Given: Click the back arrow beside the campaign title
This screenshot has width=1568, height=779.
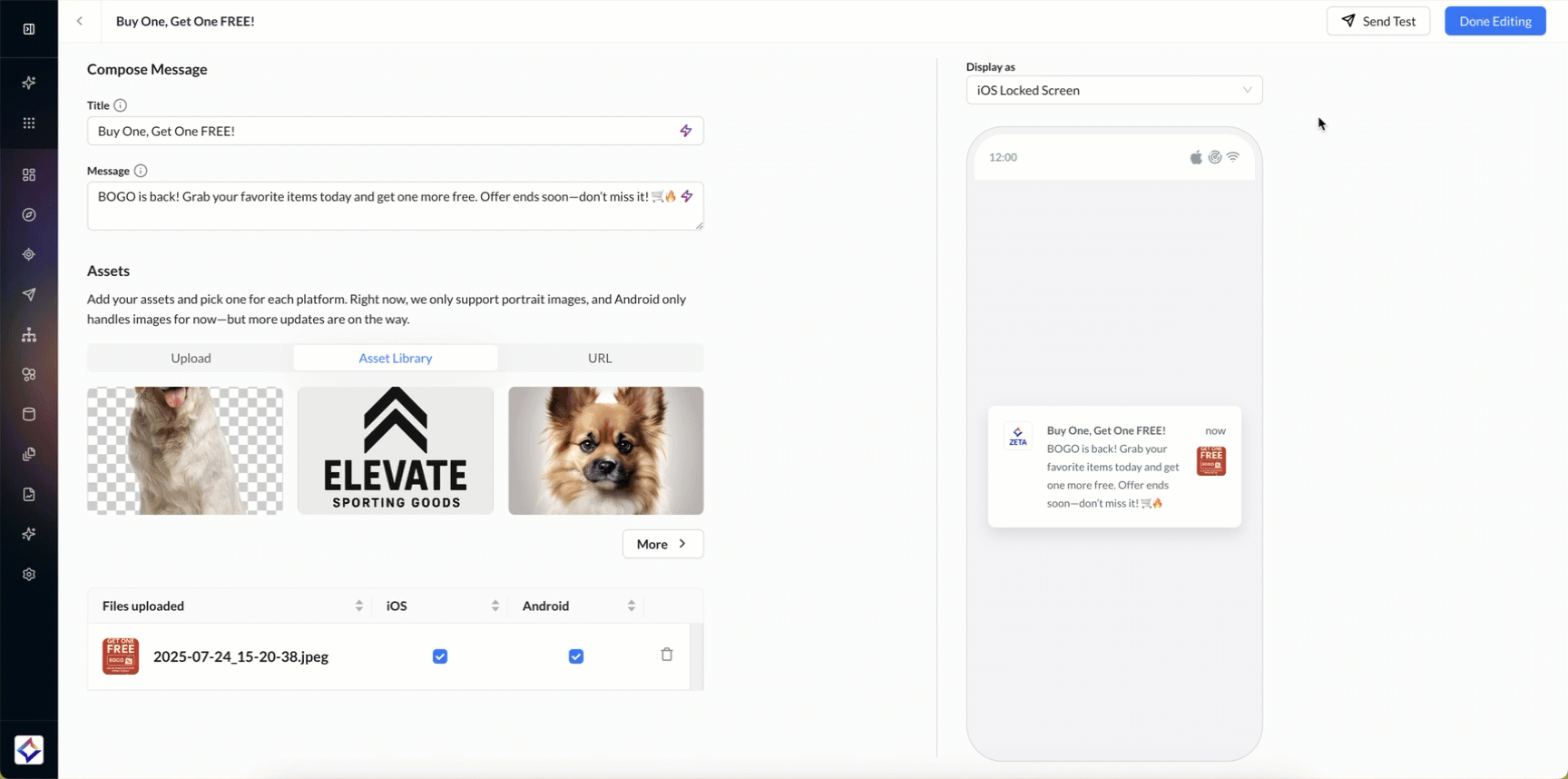Looking at the screenshot, I should [x=80, y=21].
